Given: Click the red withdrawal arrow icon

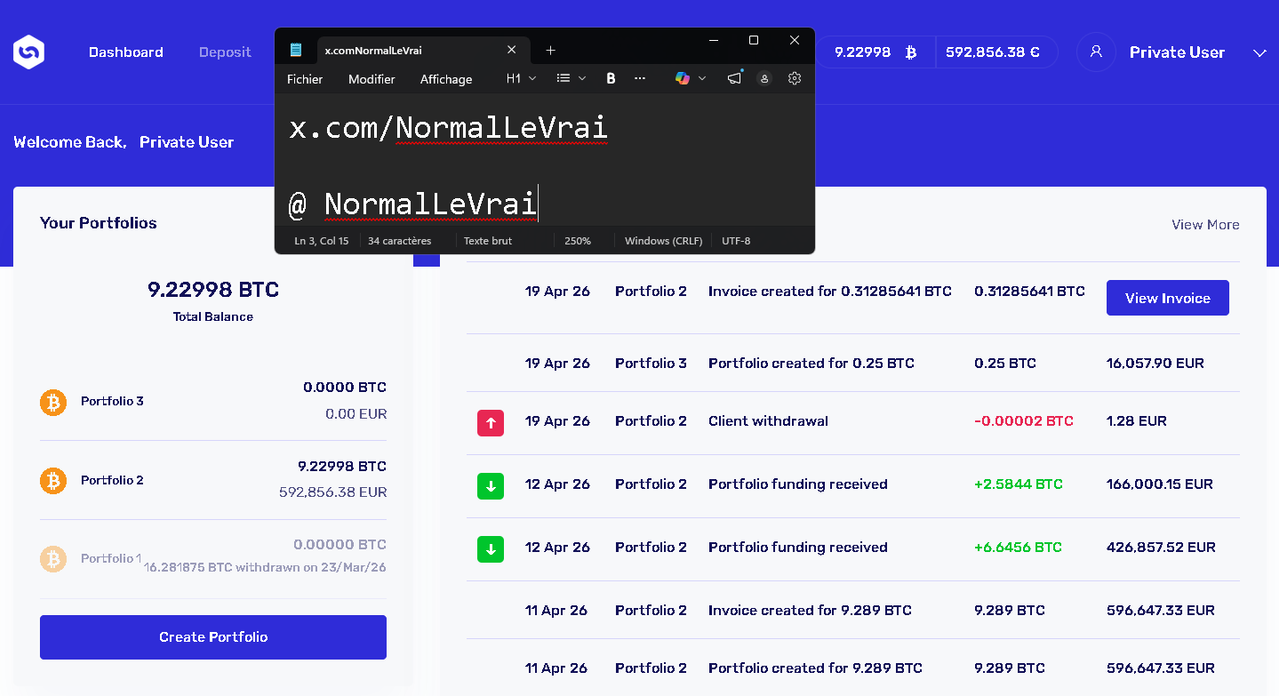Looking at the screenshot, I should click(490, 423).
